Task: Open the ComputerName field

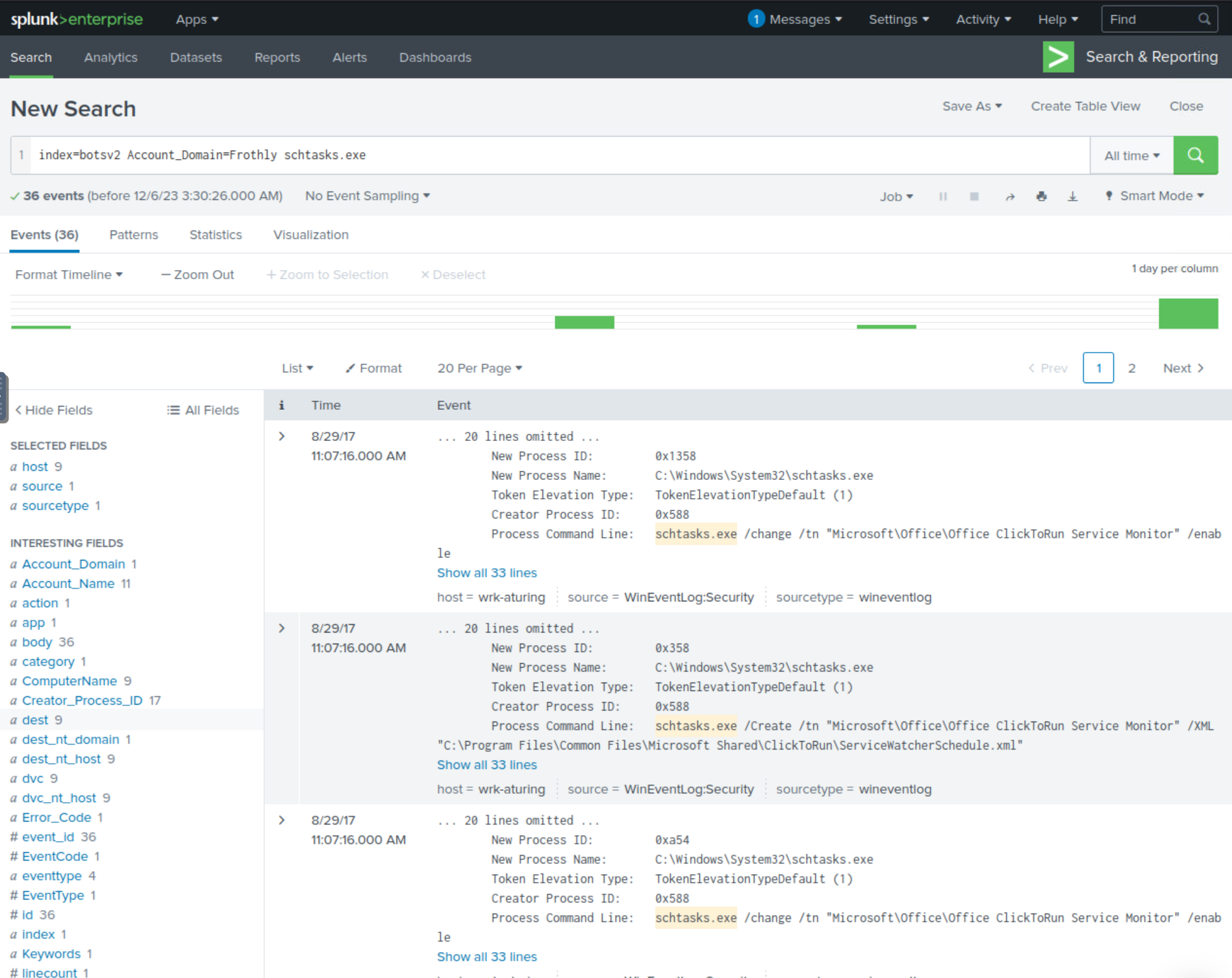Action: (x=69, y=681)
